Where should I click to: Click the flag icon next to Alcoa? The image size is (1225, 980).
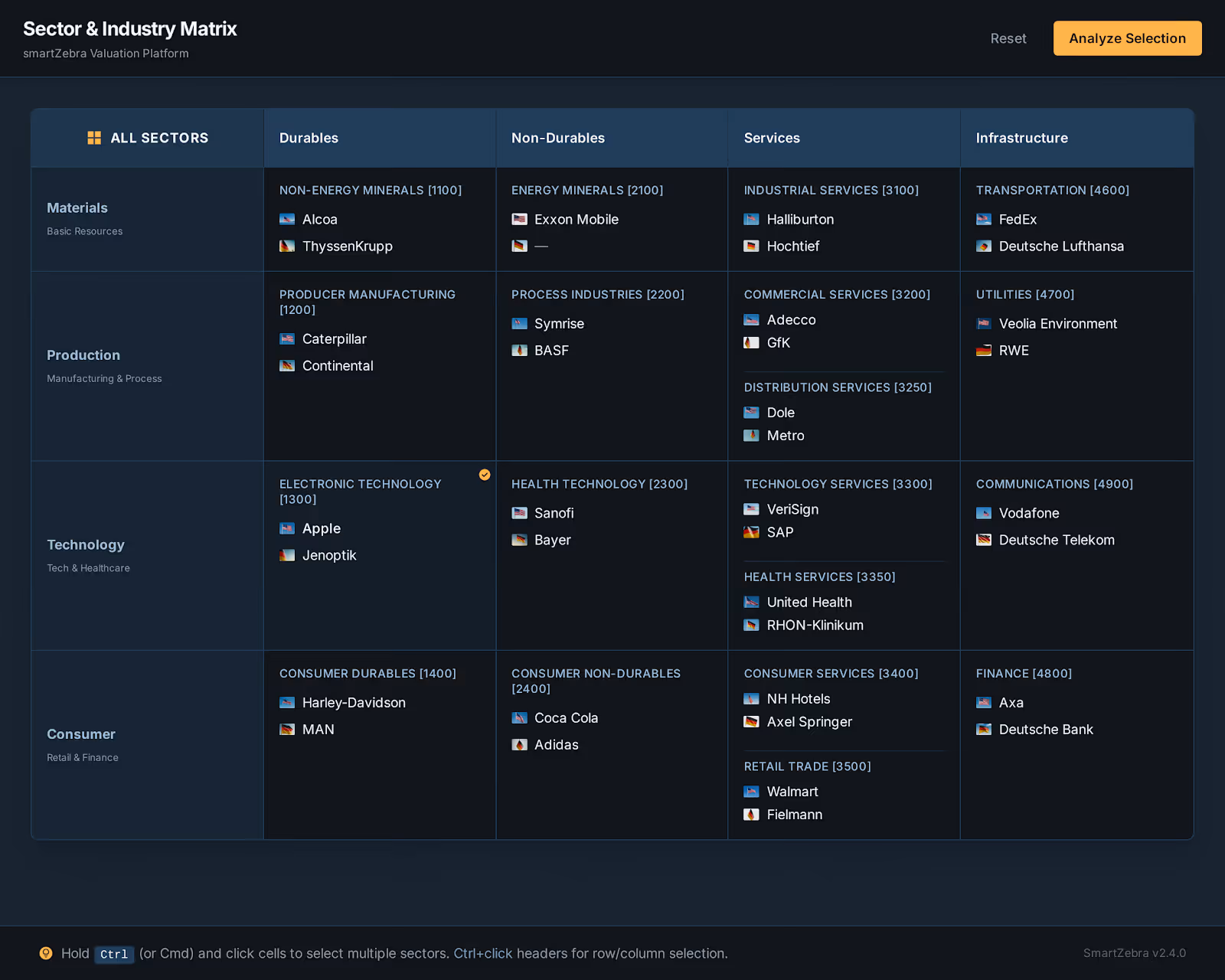pyautogui.click(x=287, y=220)
